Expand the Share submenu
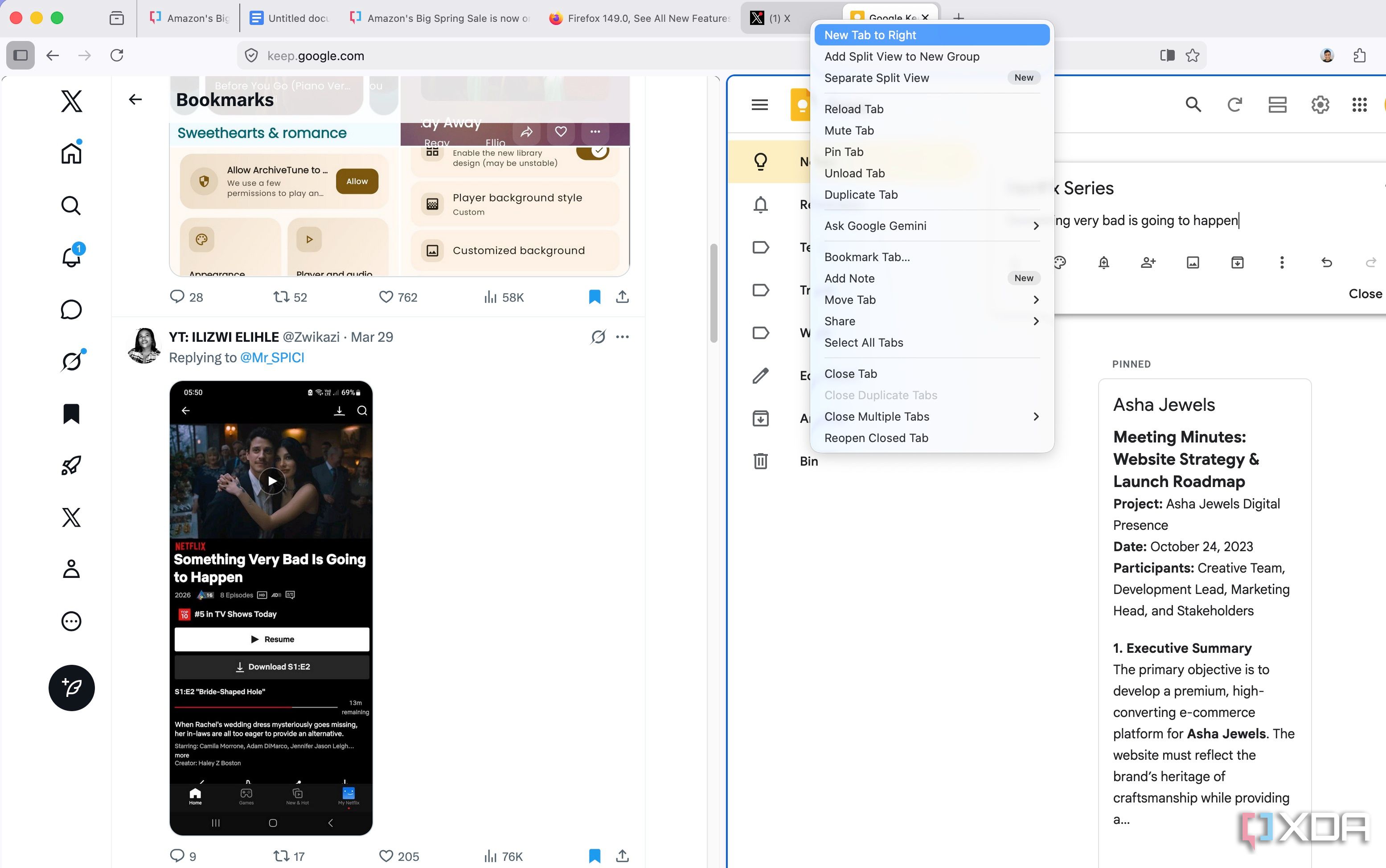Viewport: 1386px width, 868px height. tap(931, 321)
